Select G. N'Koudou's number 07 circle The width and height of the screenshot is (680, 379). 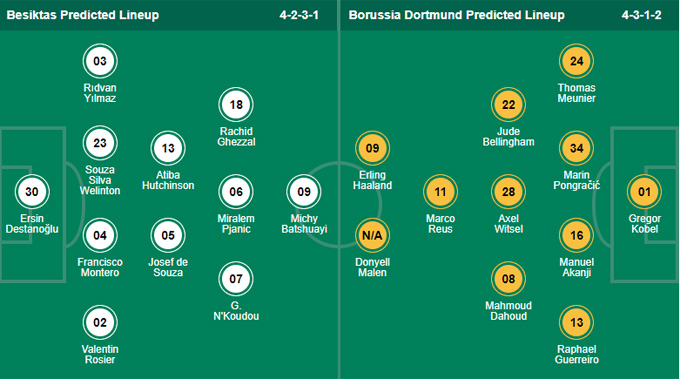click(x=236, y=279)
